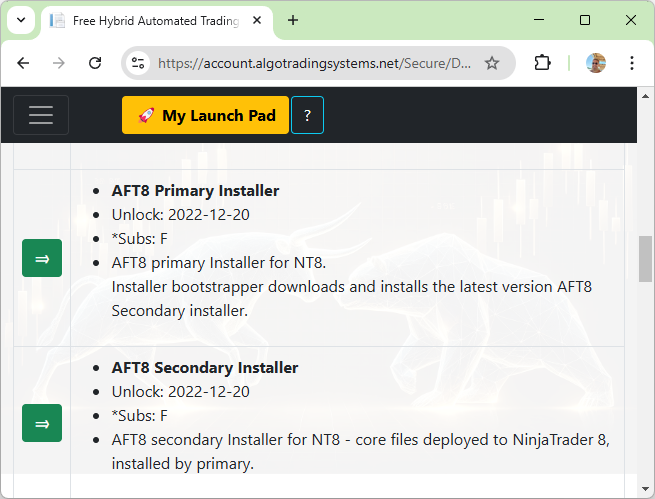
Task: Select the Free Hybrid Automated Trading tab
Action: [157, 21]
